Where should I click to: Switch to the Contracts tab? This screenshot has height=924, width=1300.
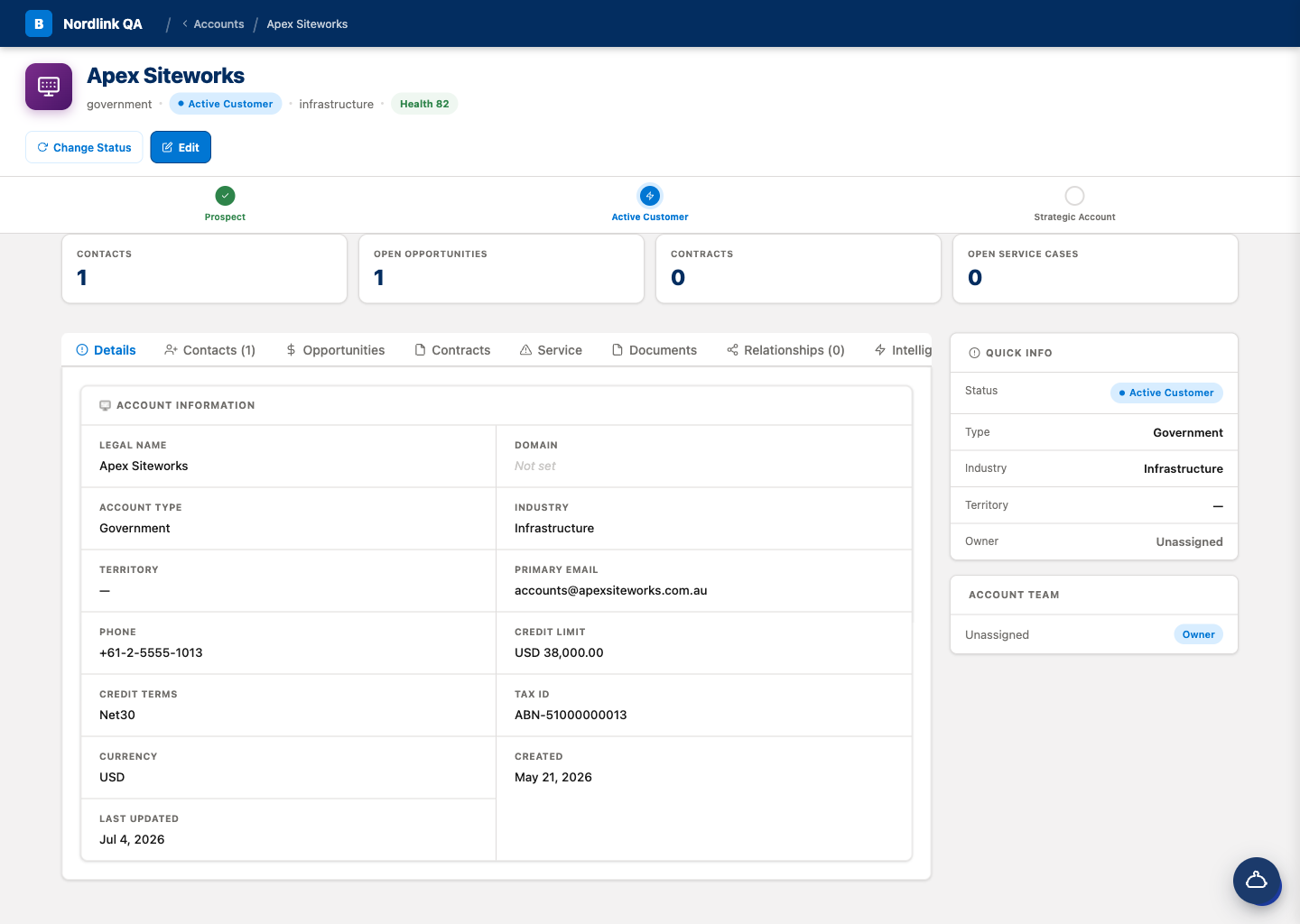(x=452, y=350)
